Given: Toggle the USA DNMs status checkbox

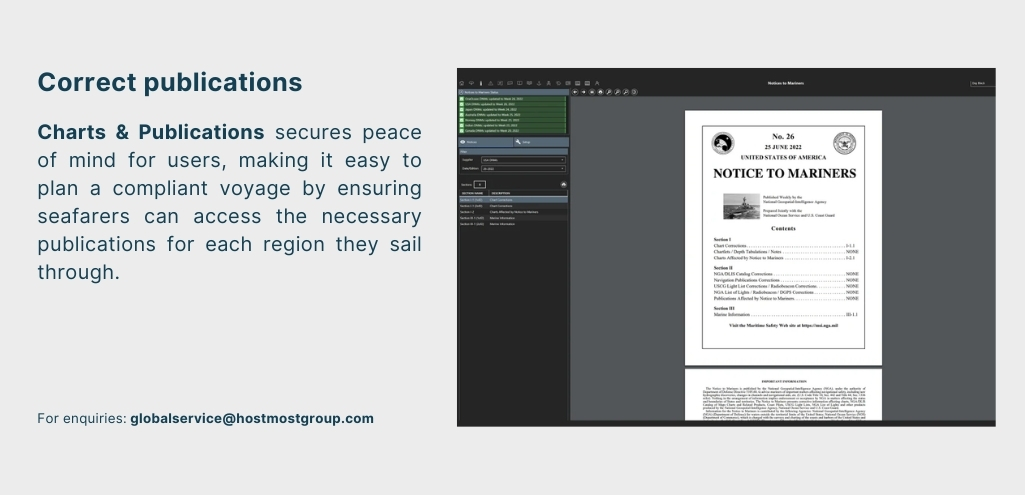Looking at the screenshot, I should [462, 105].
